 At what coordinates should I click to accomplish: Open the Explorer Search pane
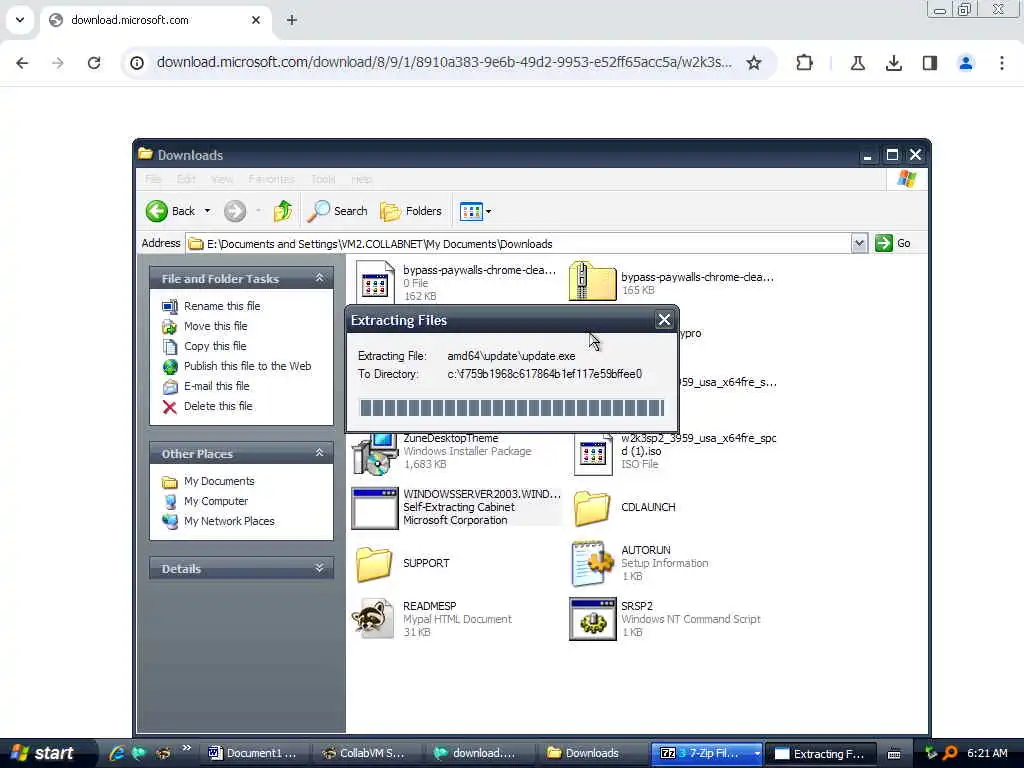(x=337, y=211)
